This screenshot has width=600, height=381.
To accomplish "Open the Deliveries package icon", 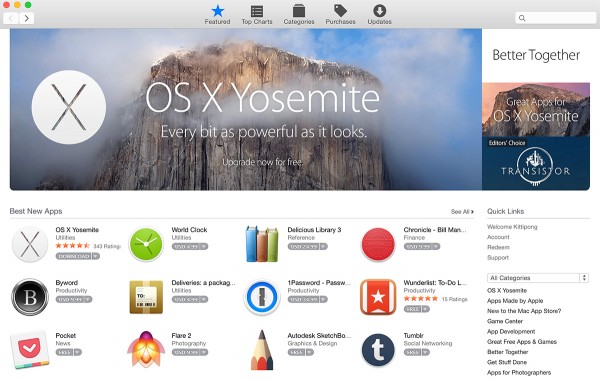I will pyautogui.click(x=146, y=297).
